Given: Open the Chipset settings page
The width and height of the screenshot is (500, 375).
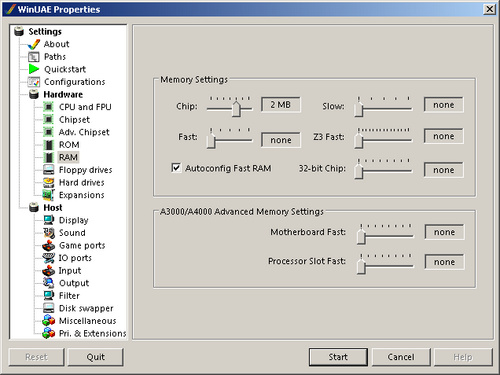Looking at the screenshot, I should [x=74, y=119].
